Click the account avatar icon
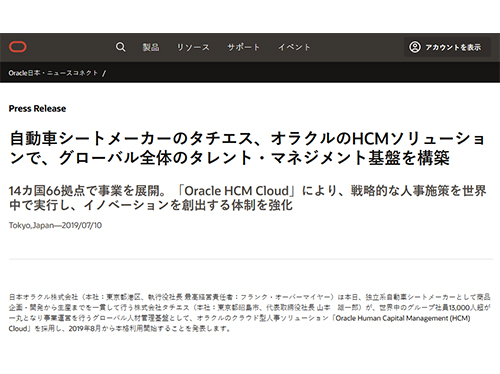Screen dimensions: 500x374 [x=415, y=47]
